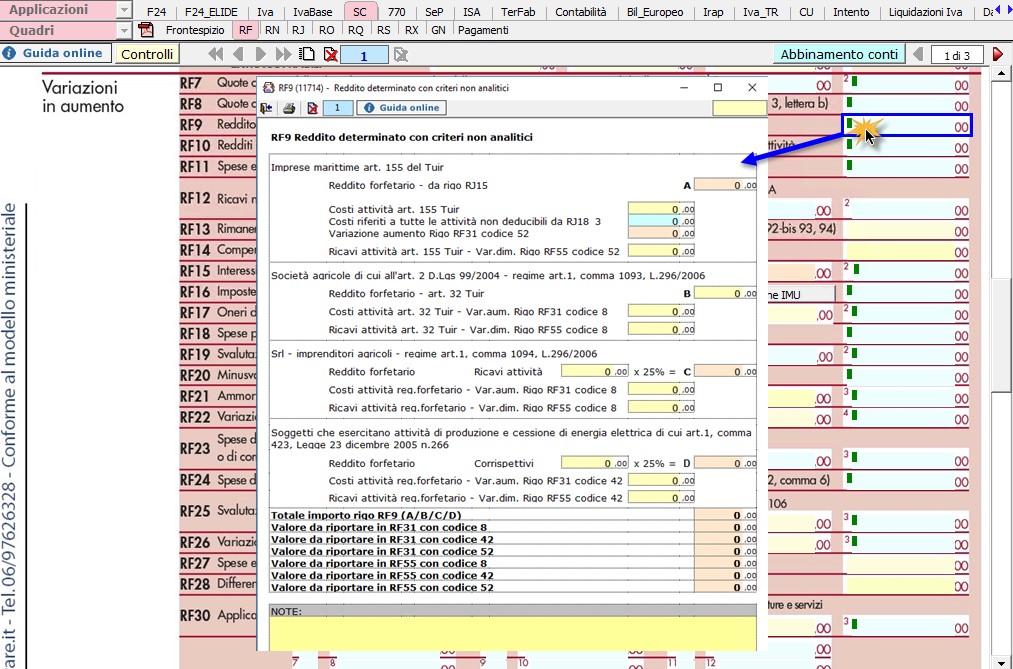Open the RS section tab

383,30
